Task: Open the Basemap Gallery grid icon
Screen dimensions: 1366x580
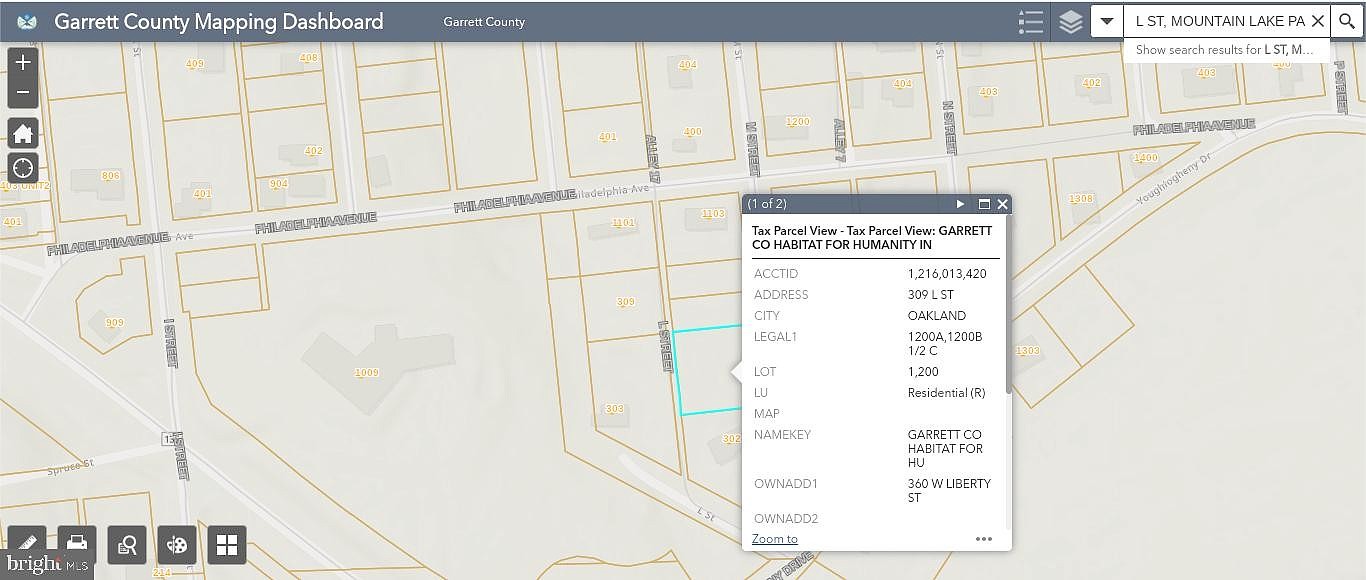Action: [x=227, y=544]
